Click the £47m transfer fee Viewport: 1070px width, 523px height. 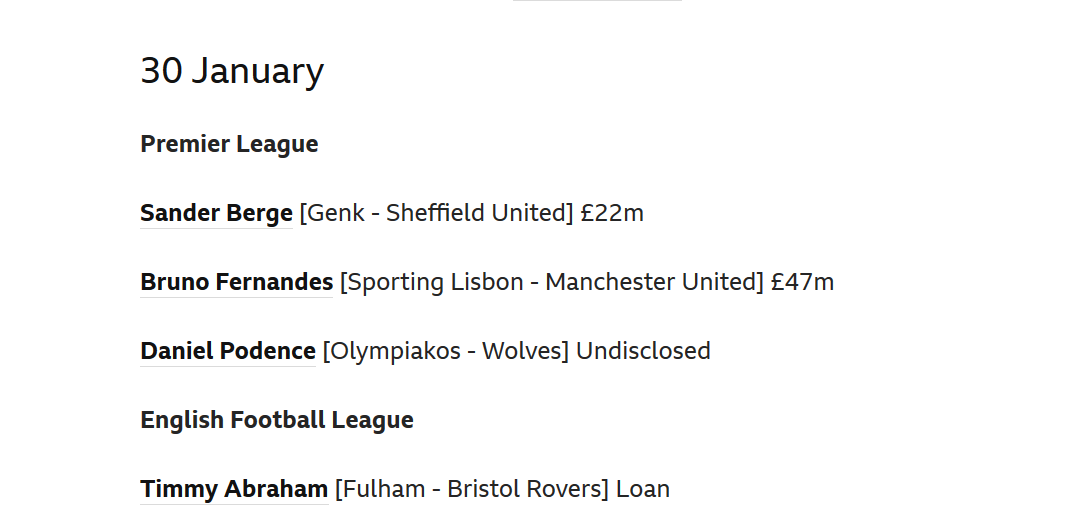pos(802,282)
